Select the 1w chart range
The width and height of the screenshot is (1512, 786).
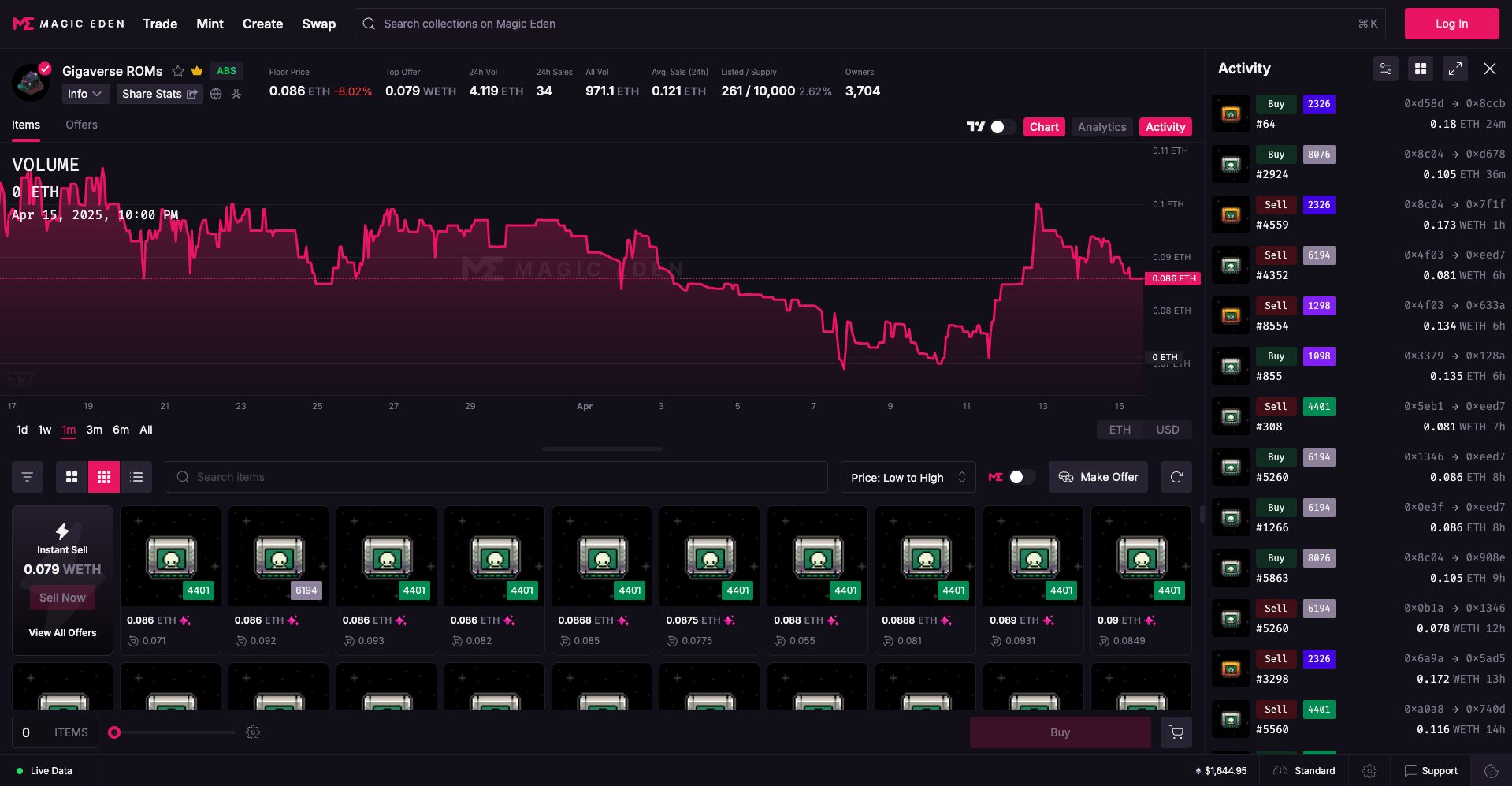click(45, 430)
